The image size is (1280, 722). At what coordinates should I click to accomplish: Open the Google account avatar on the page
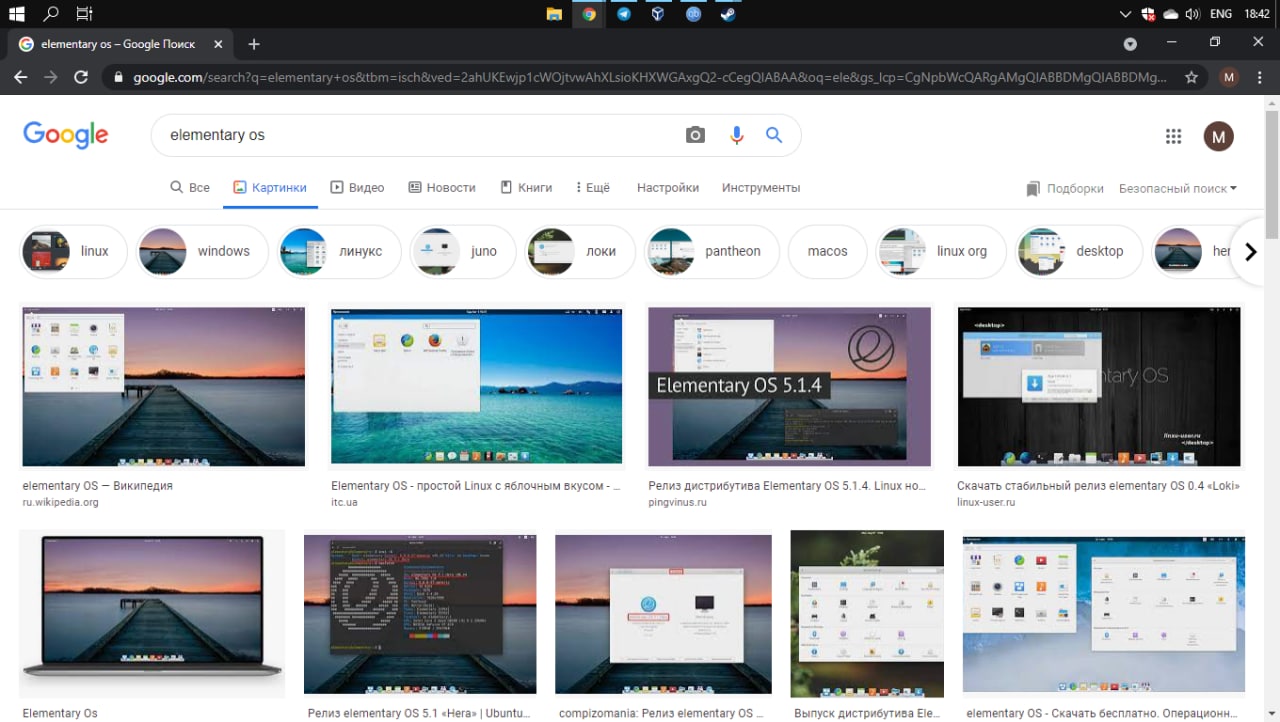click(x=1218, y=137)
